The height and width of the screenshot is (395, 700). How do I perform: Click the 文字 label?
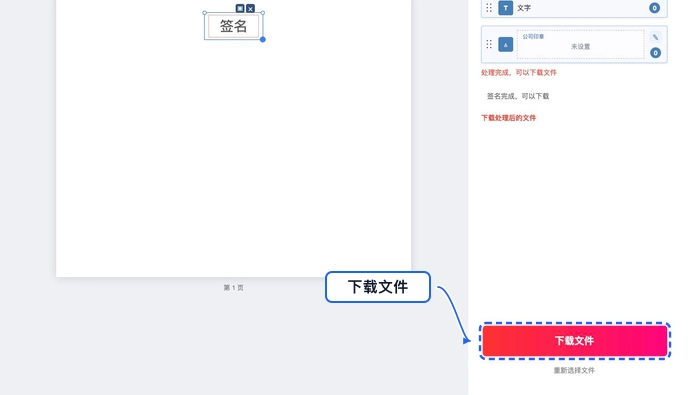(x=524, y=8)
